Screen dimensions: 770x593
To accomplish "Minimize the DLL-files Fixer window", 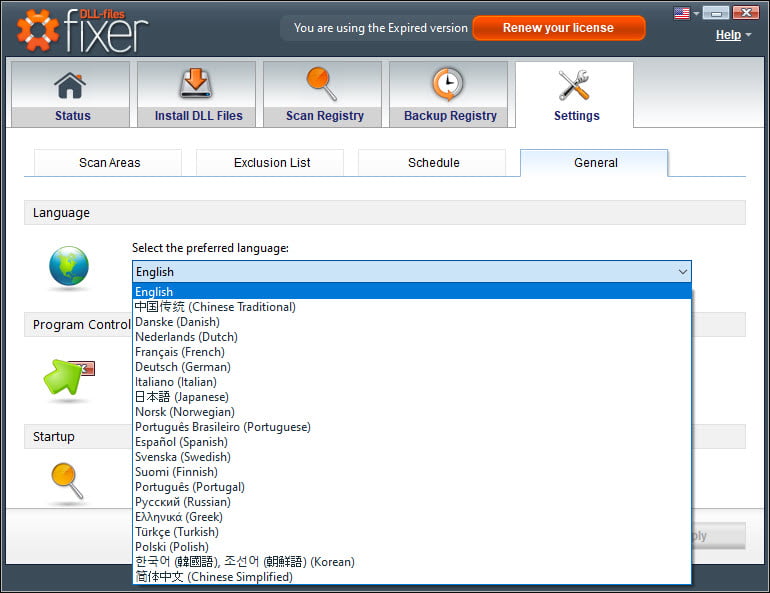I will click(x=716, y=13).
